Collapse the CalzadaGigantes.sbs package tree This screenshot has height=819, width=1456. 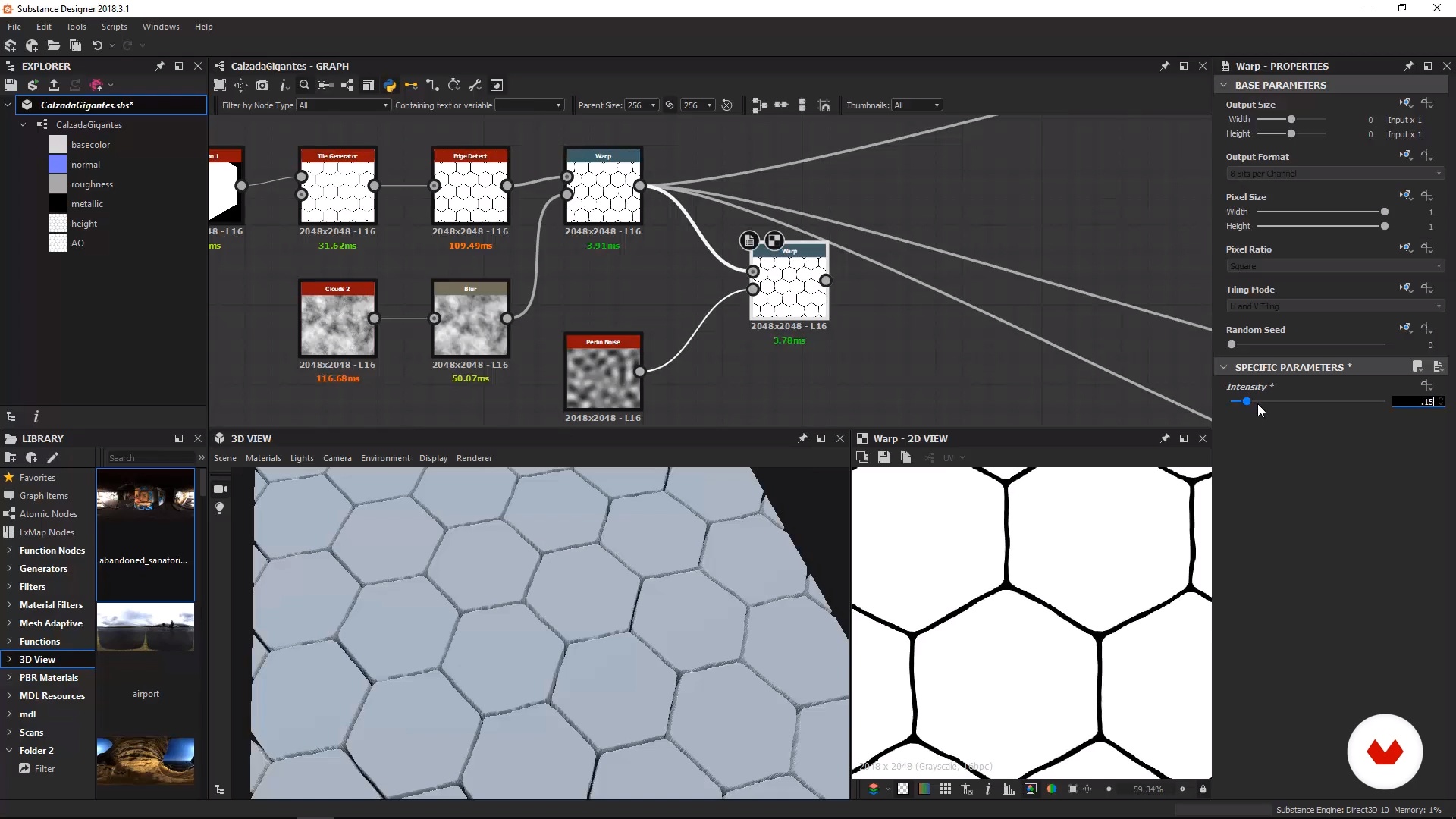point(8,105)
